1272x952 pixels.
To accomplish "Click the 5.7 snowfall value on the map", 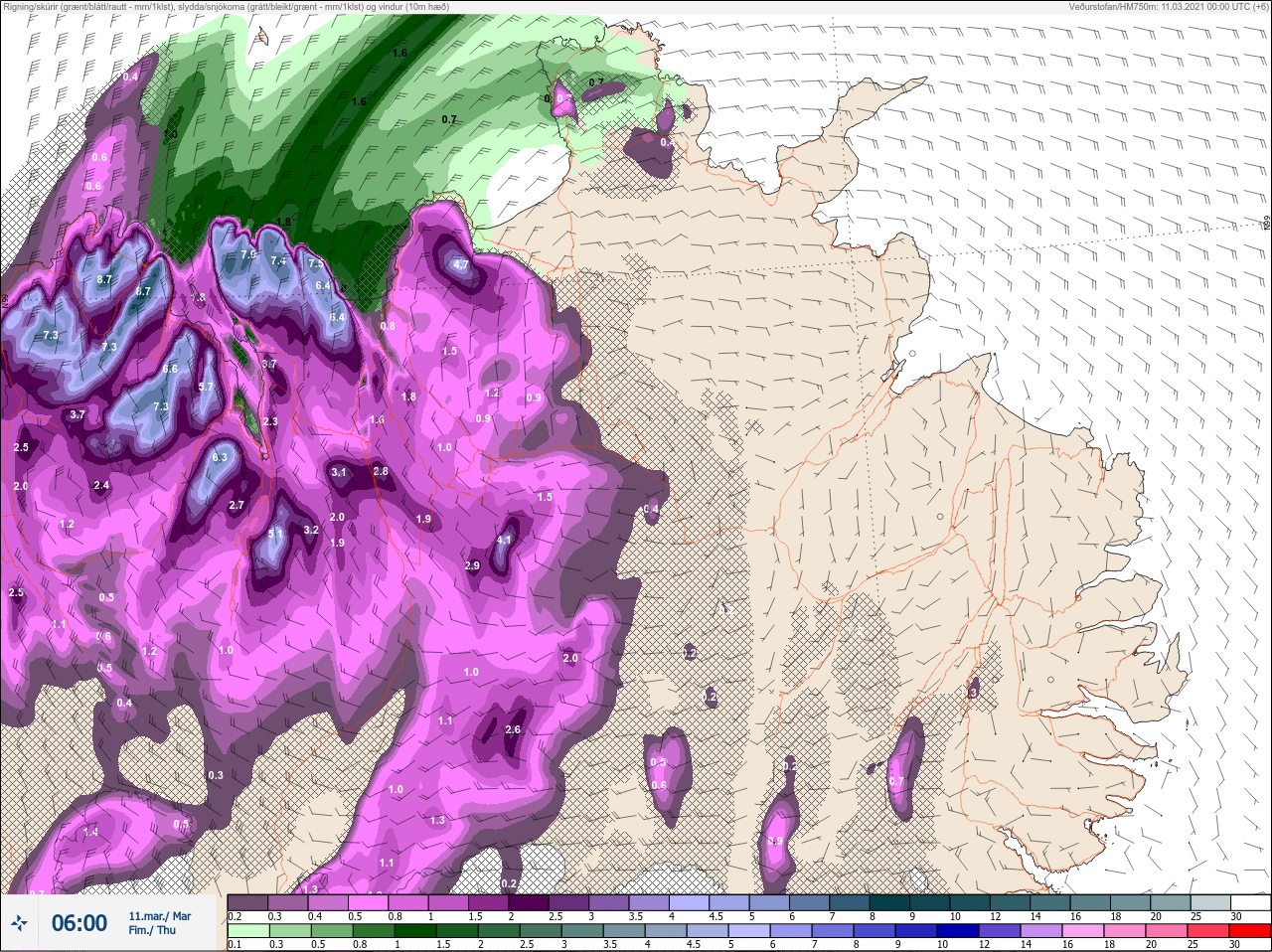I will 207,387.
